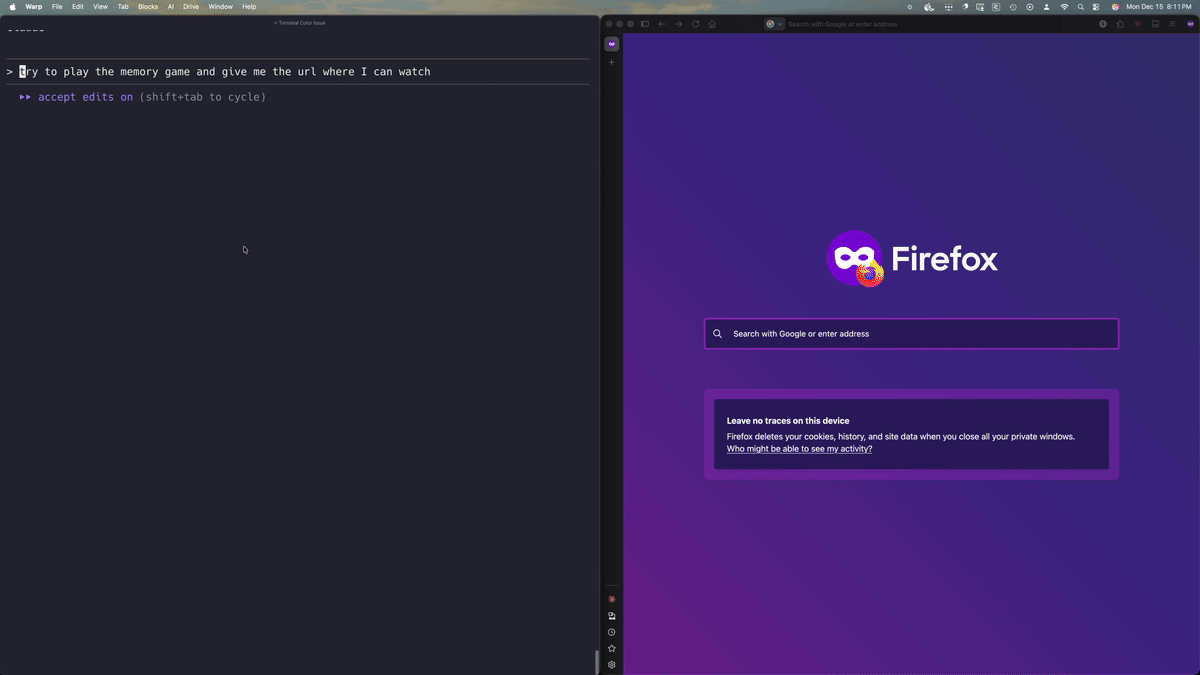The width and height of the screenshot is (1200, 675).
Task: Click 'Leave no traces on this device' heading
Action: pos(788,421)
